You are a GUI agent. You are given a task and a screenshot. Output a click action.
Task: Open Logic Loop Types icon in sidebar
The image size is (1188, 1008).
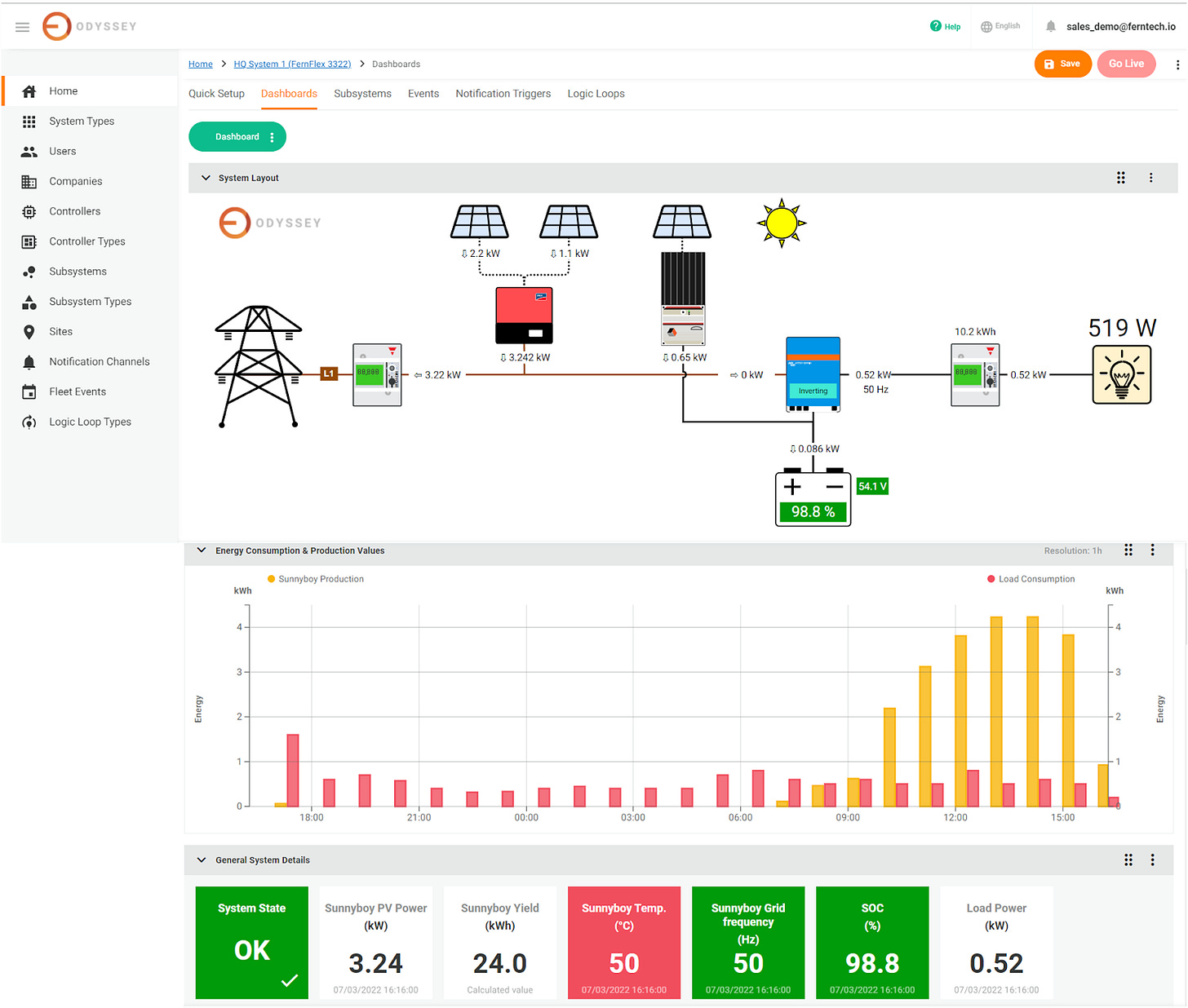coord(29,422)
